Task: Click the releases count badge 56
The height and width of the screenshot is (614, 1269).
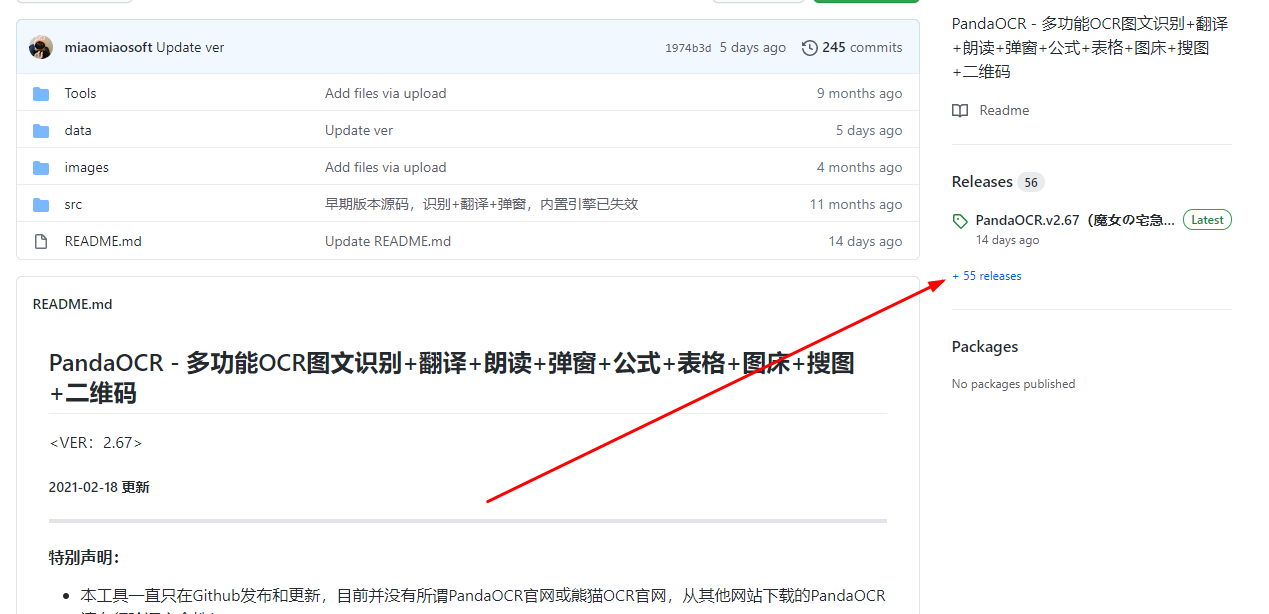Action: pos(1031,182)
